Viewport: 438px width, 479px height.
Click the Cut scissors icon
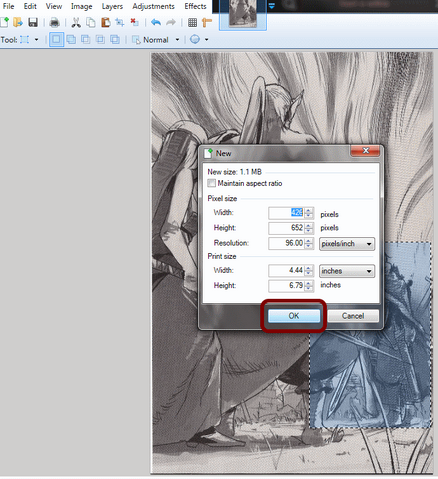click(76, 22)
